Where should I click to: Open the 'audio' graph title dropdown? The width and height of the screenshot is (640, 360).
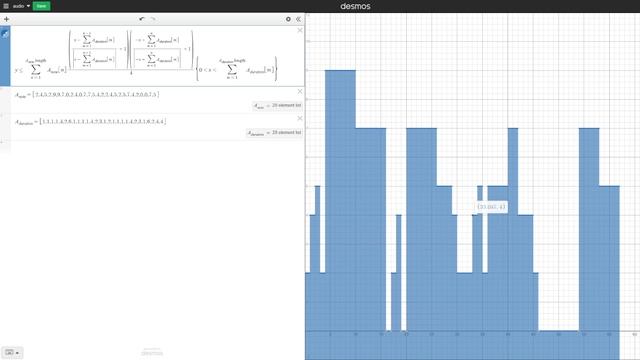coord(21,6)
